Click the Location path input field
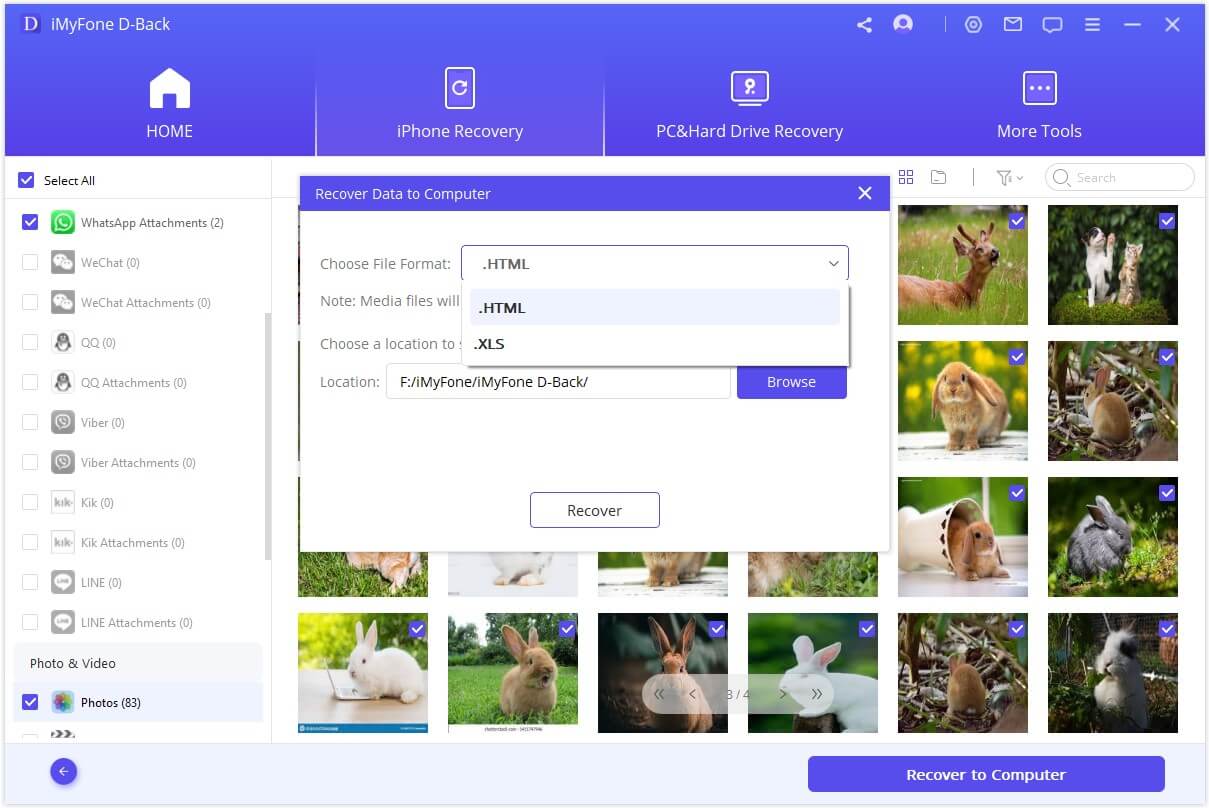Viewport: 1209px width, 808px height. click(558, 382)
